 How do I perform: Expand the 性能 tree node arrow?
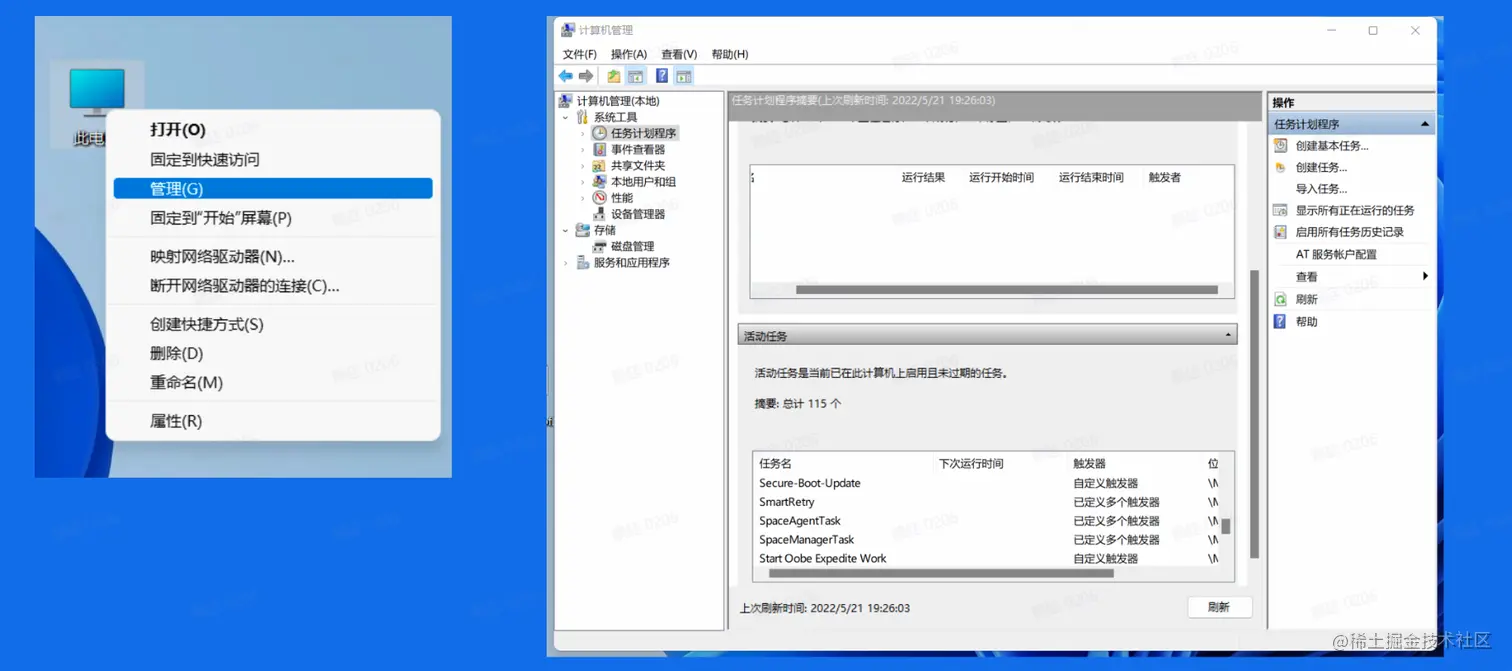583,198
